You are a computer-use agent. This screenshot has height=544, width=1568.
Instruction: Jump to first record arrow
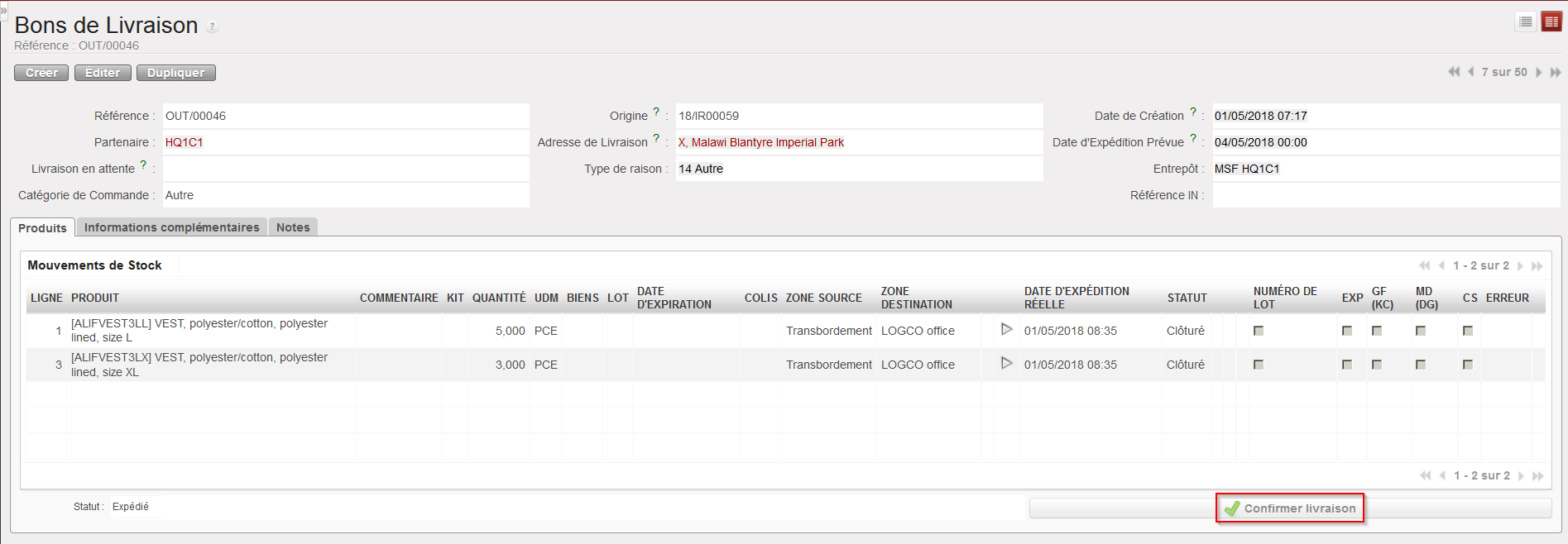[1454, 73]
